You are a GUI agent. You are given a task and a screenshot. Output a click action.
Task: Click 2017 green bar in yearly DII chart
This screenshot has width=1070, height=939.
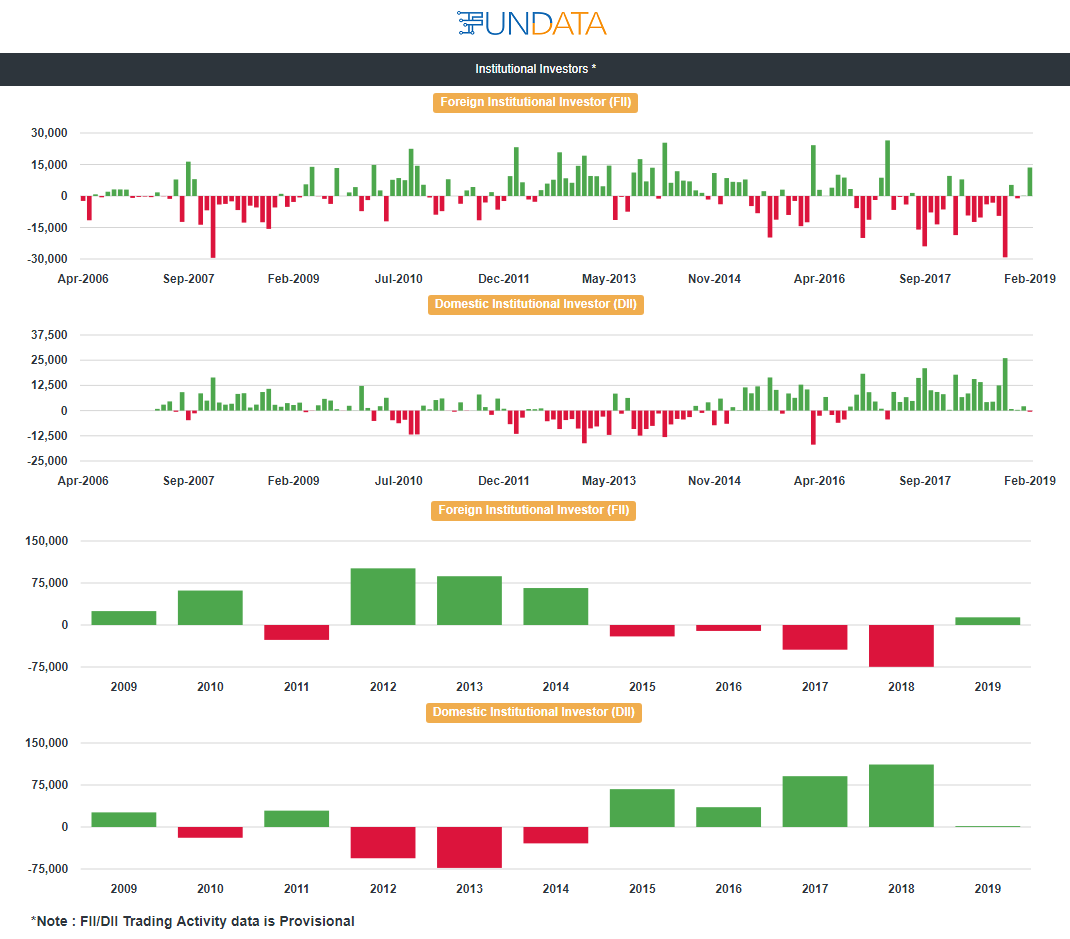tap(815, 802)
